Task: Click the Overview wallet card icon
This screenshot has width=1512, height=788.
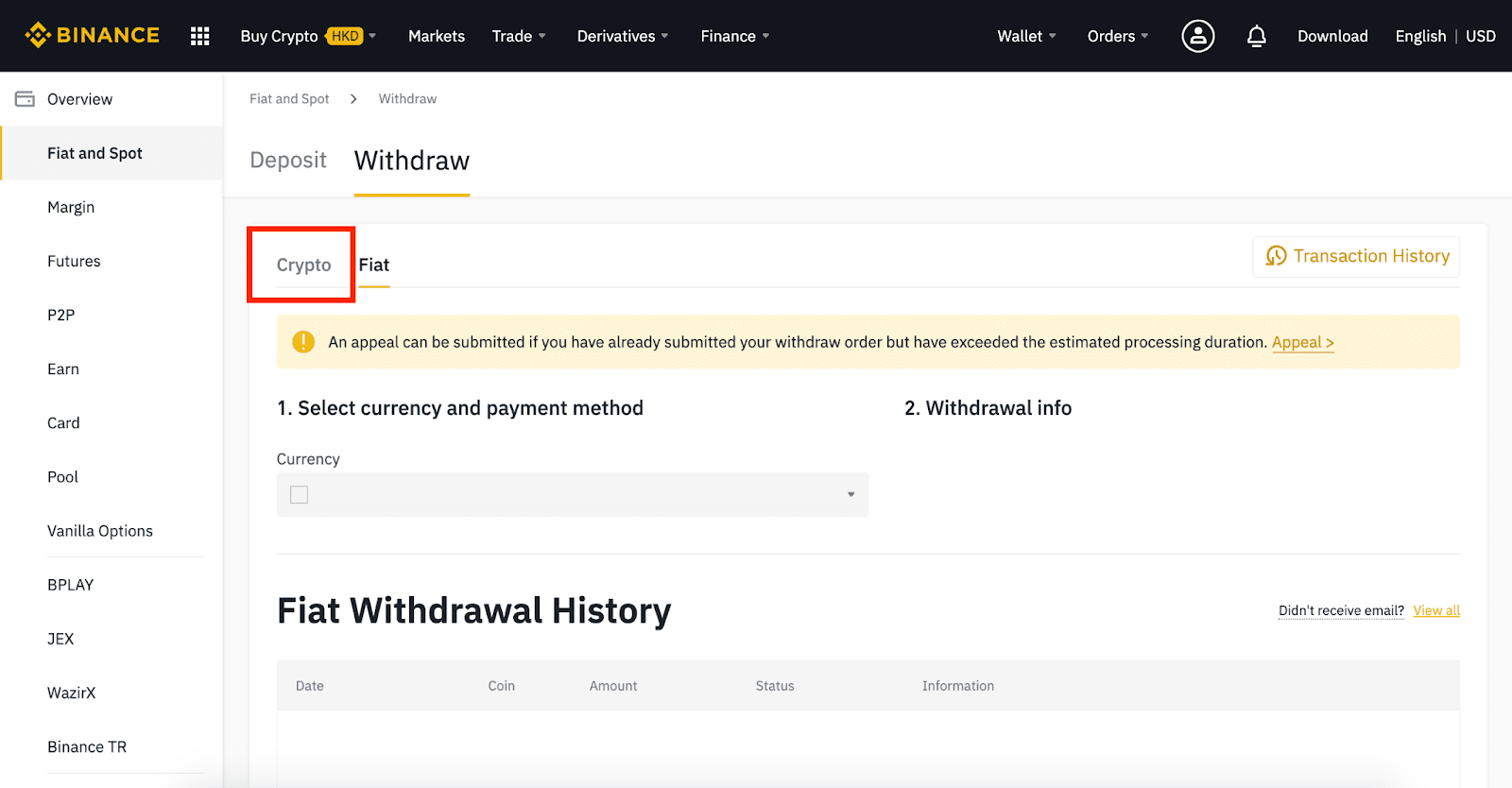Action: tap(26, 99)
